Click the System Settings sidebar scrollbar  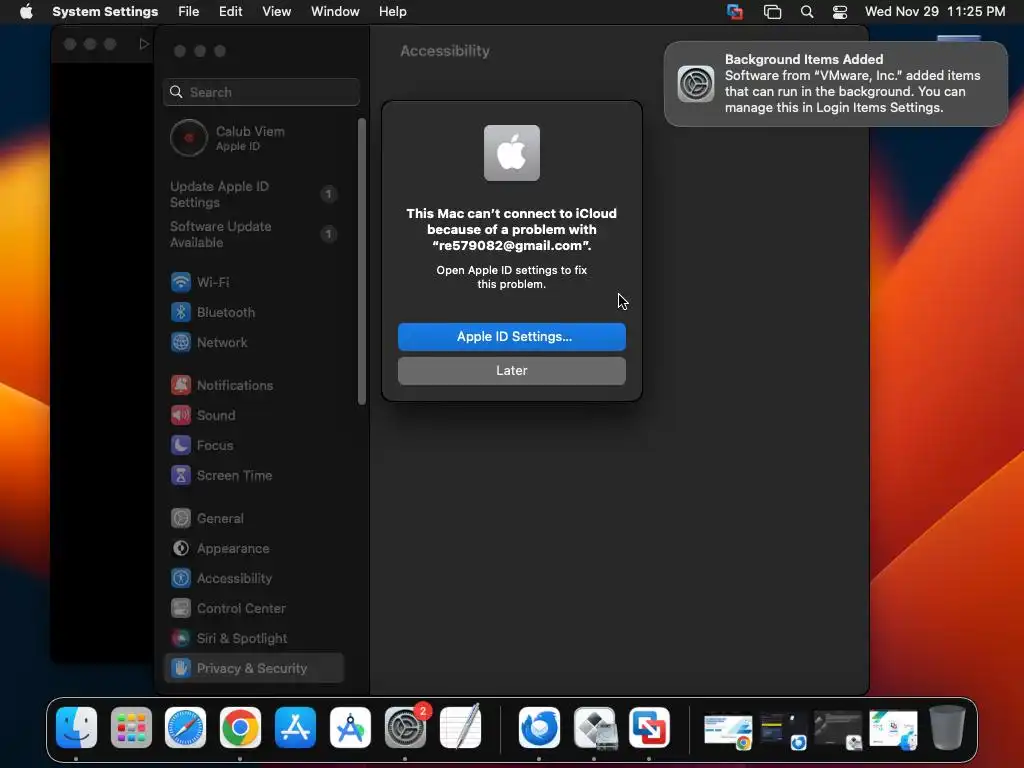362,261
